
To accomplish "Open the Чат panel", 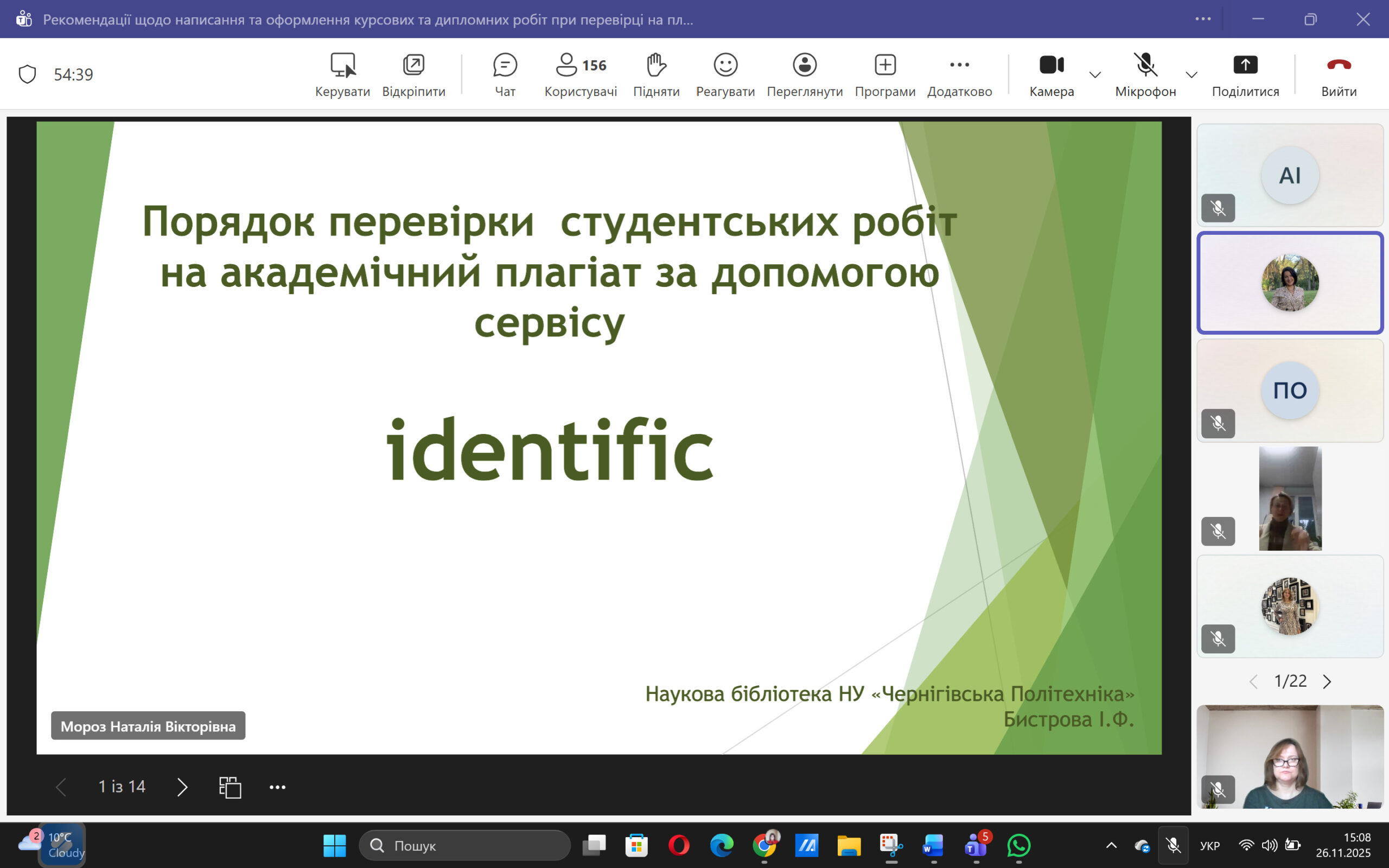I will (505, 75).
